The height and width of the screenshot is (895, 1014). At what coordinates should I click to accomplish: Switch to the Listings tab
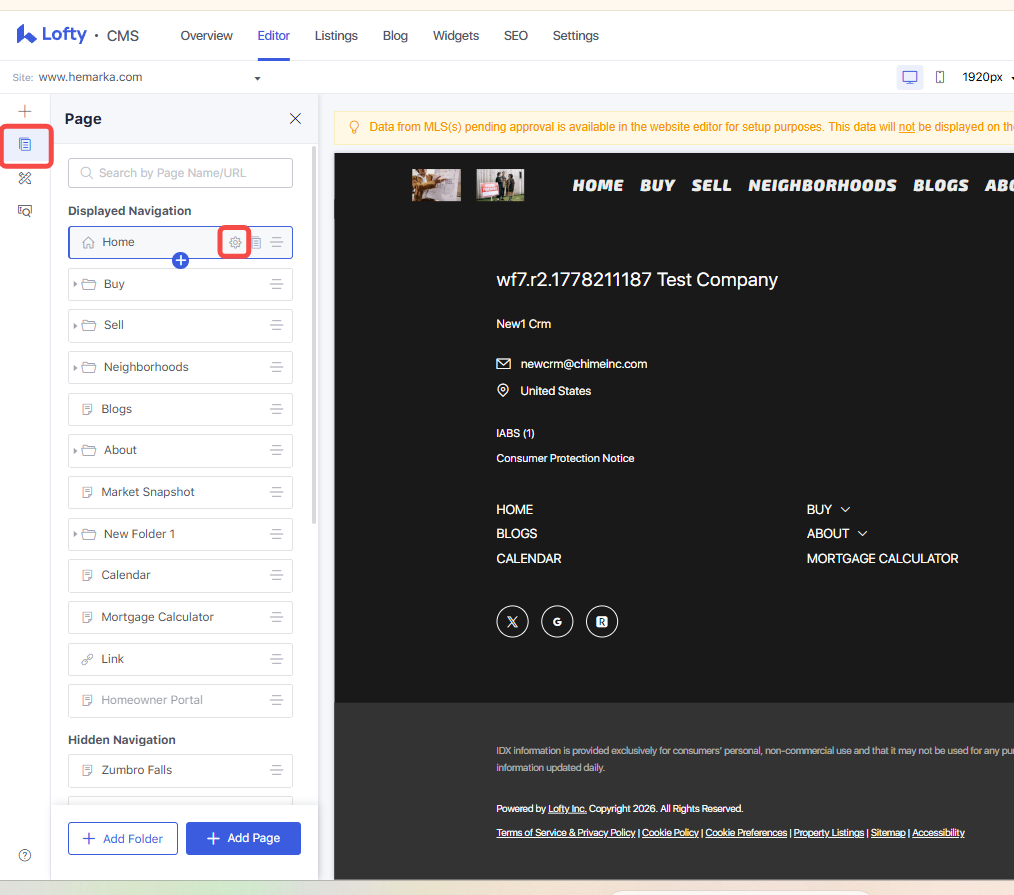(336, 36)
